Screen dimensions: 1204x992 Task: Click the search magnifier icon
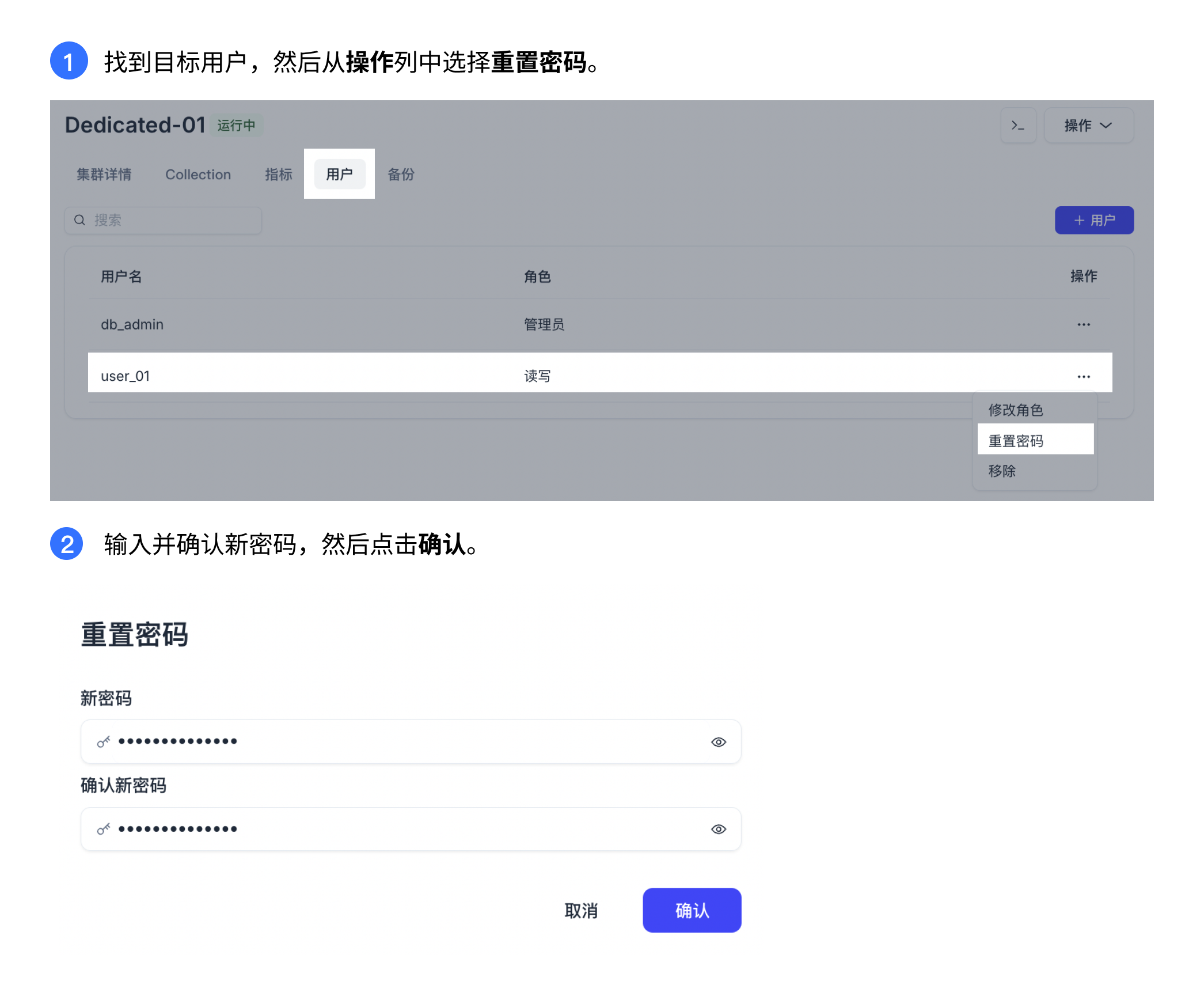(80, 219)
